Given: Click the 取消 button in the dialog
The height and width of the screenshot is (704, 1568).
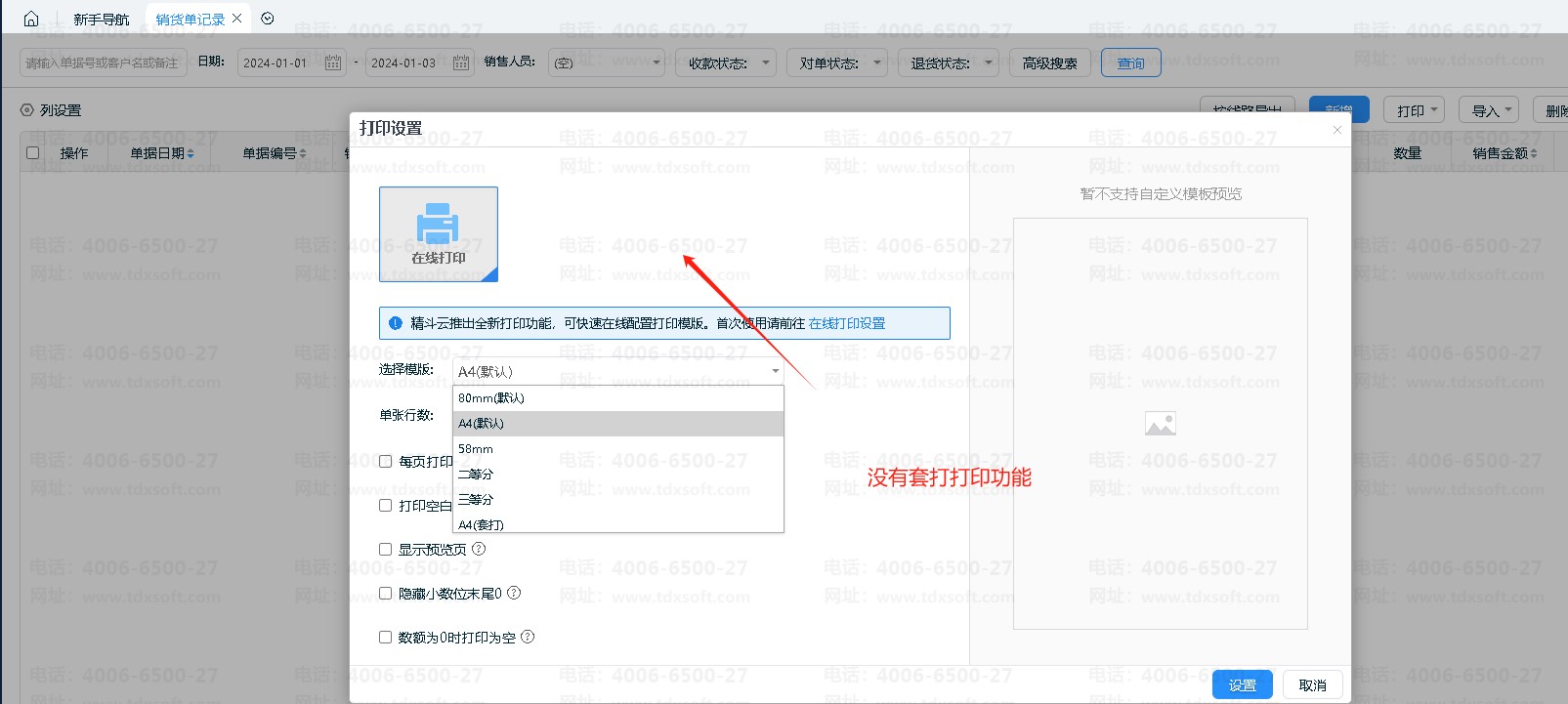Looking at the screenshot, I should coord(1312,685).
